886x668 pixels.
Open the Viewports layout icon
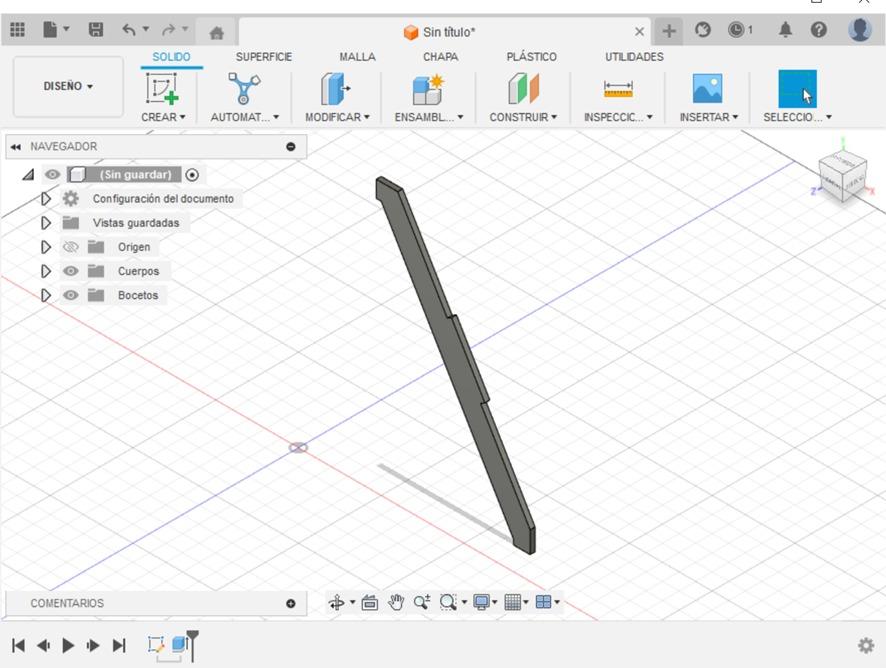(x=543, y=602)
